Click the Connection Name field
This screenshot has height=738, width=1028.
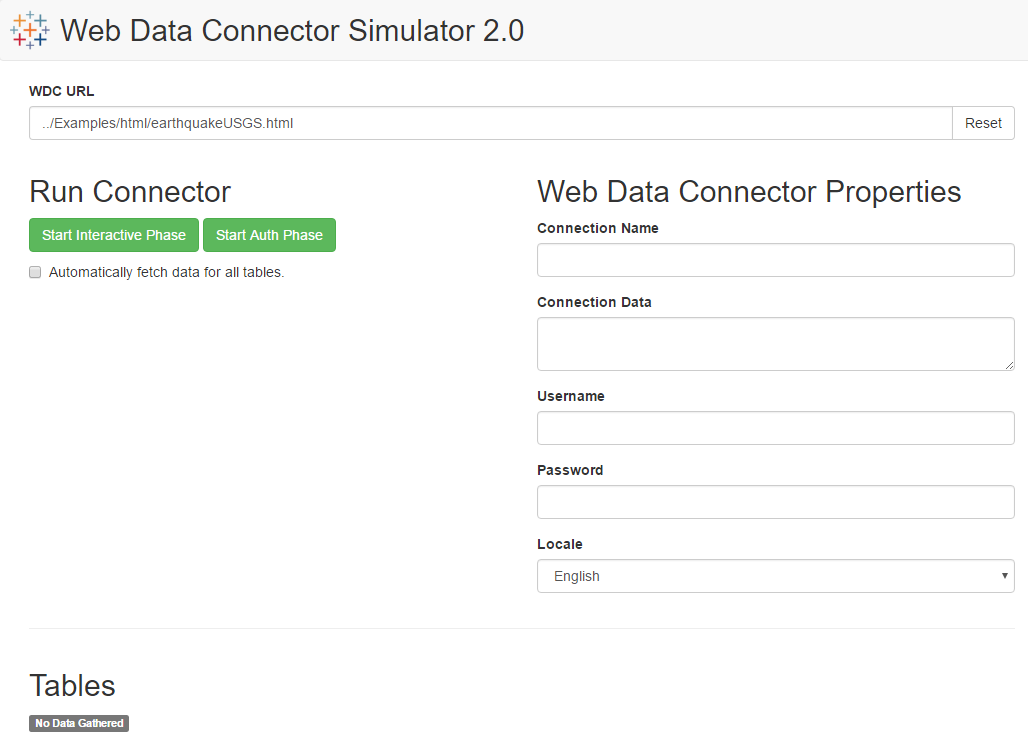tap(776, 260)
